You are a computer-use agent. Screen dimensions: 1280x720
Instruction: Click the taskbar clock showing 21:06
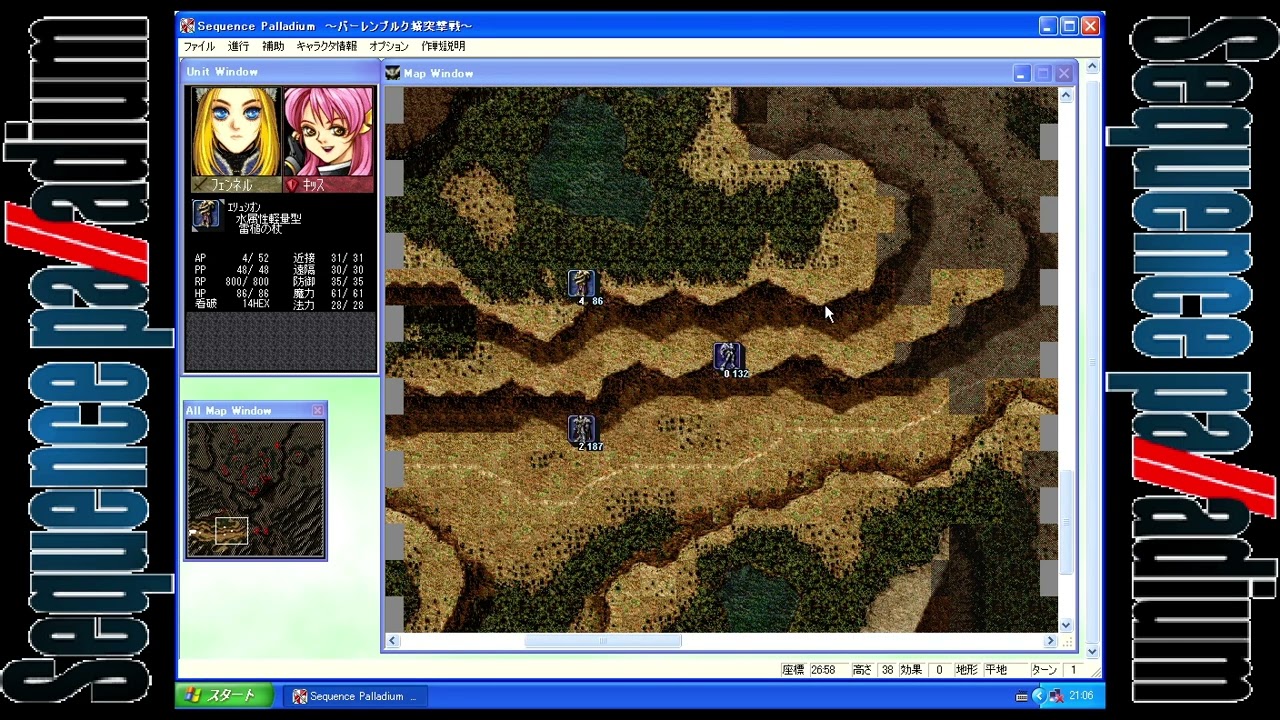[1081, 696]
